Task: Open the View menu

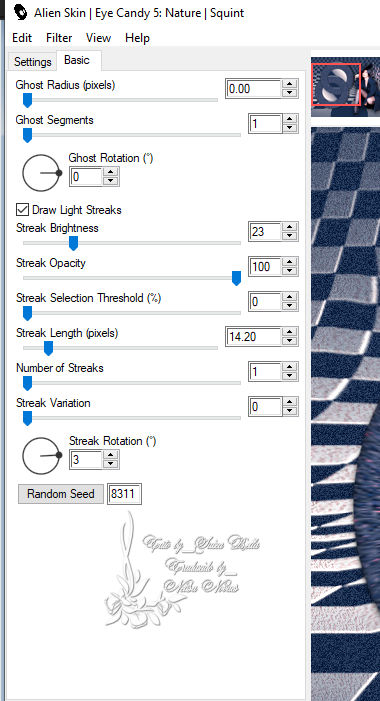Action: [x=98, y=38]
